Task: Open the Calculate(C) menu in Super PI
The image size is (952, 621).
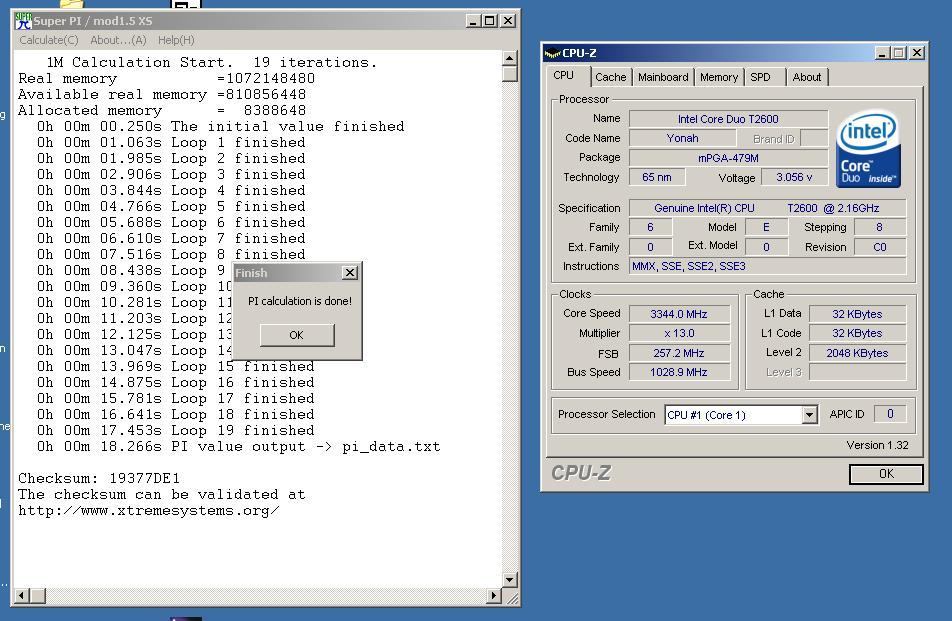Action: (x=49, y=40)
